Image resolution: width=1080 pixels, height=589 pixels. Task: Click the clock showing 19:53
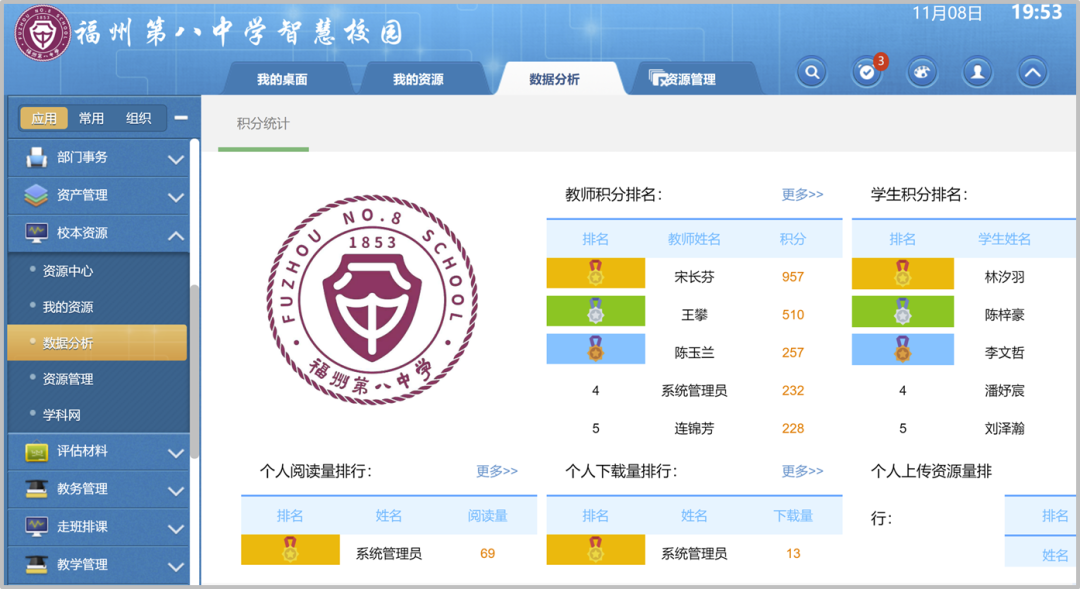pyautogui.click(x=1036, y=12)
